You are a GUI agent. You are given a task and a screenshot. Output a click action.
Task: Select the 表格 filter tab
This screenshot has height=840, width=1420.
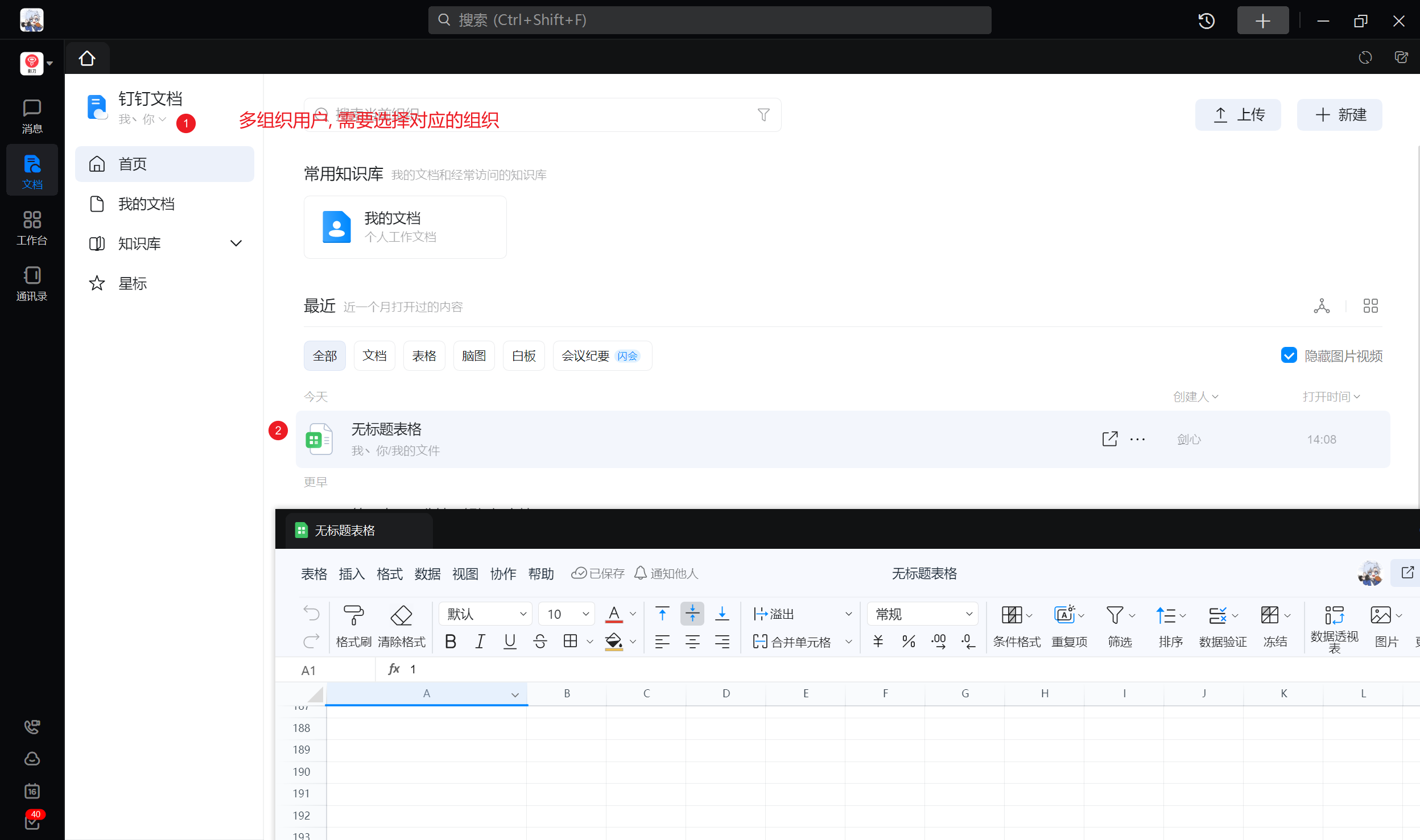pos(424,355)
